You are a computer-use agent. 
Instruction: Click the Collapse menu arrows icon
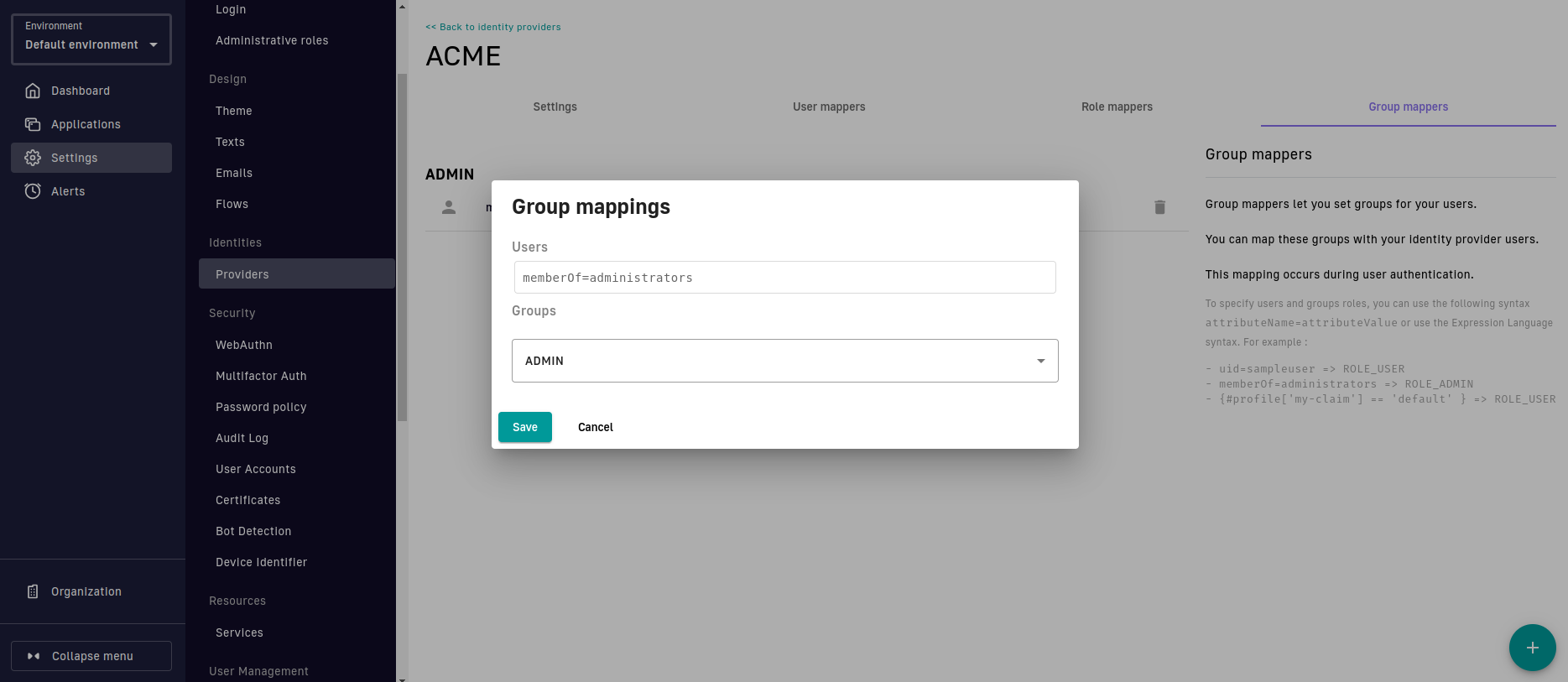tap(34, 656)
